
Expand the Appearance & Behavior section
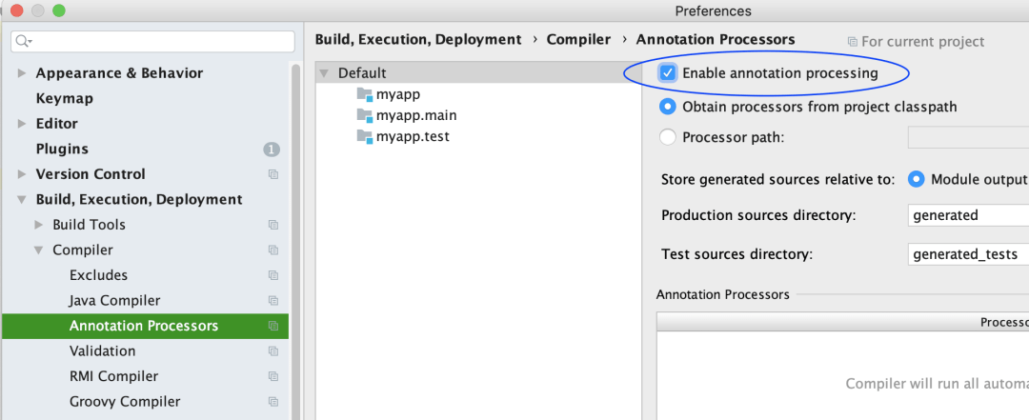point(22,73)
